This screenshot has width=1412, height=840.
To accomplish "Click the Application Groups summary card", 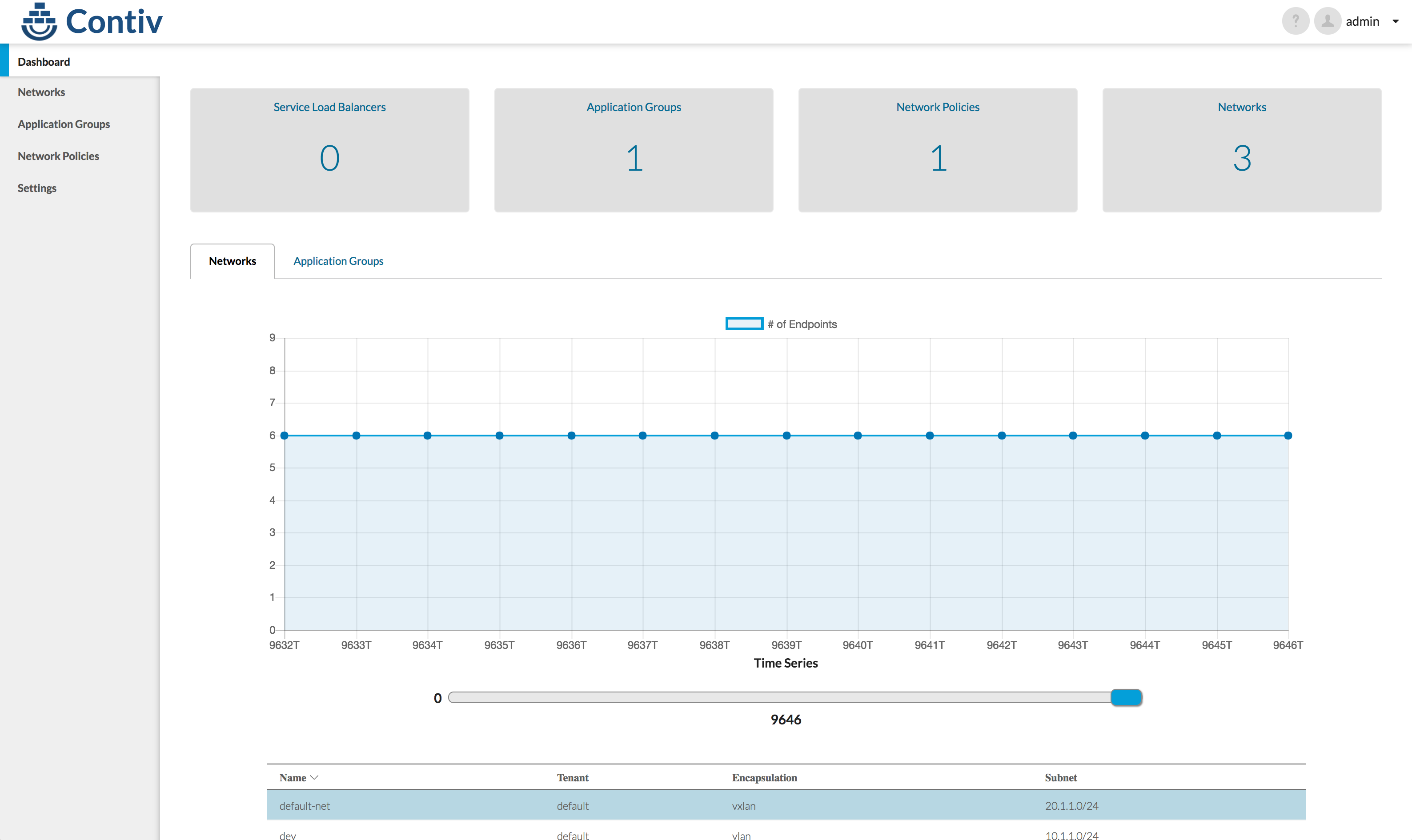I will coord(634,150).
